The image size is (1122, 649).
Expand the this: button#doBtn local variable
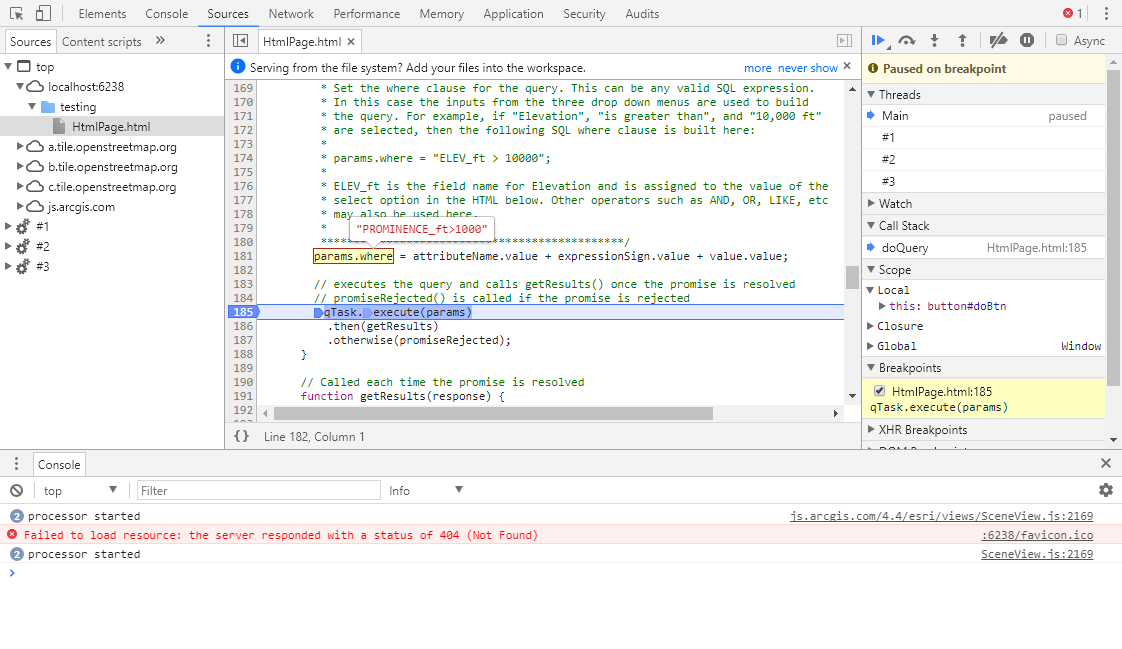coord(882,306)
